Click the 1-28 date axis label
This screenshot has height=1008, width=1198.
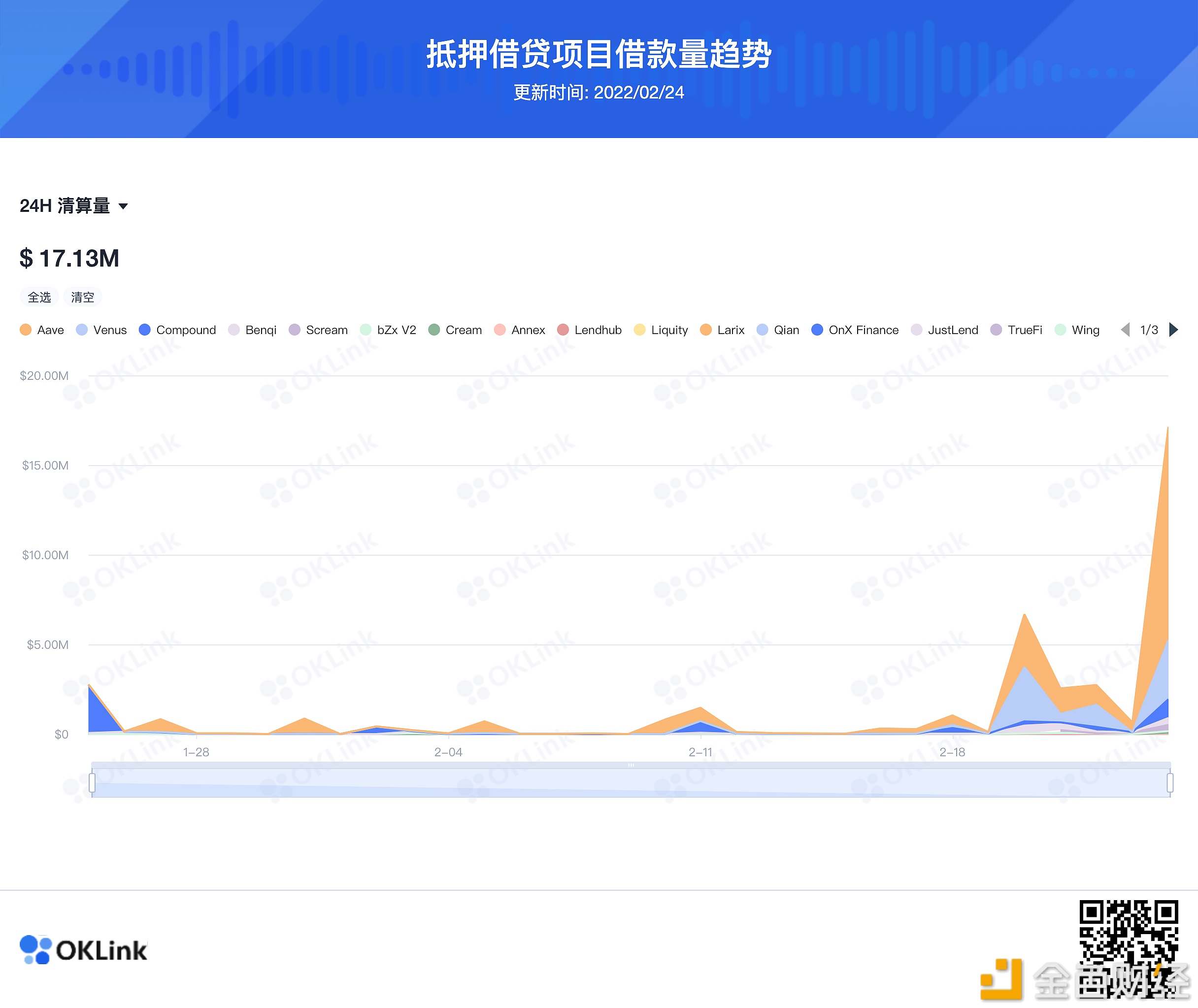click(196, 752)
